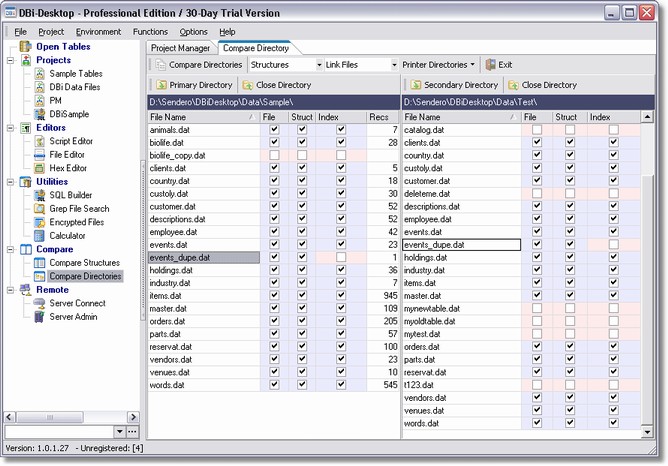Toggle File checkbox for catalog.dat
Viewport: 668px width, 466px height.
[538, 130]
